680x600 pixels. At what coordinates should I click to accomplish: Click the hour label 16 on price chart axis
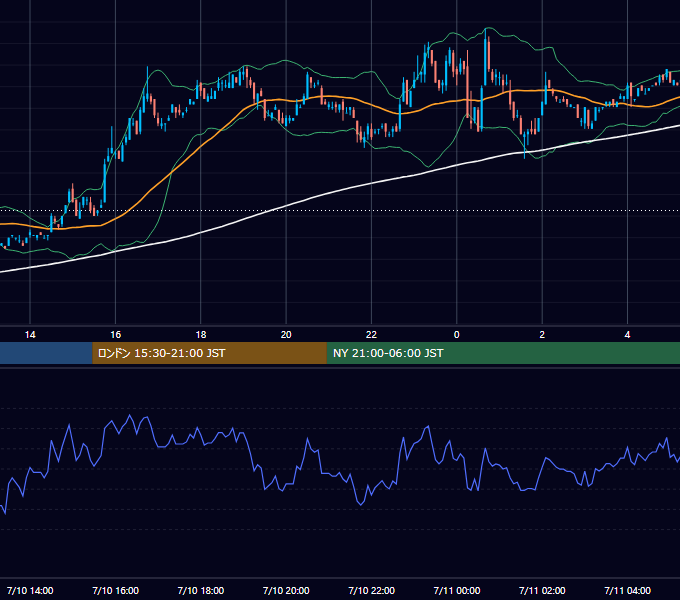pyautogui.click(x=115, y=335)
